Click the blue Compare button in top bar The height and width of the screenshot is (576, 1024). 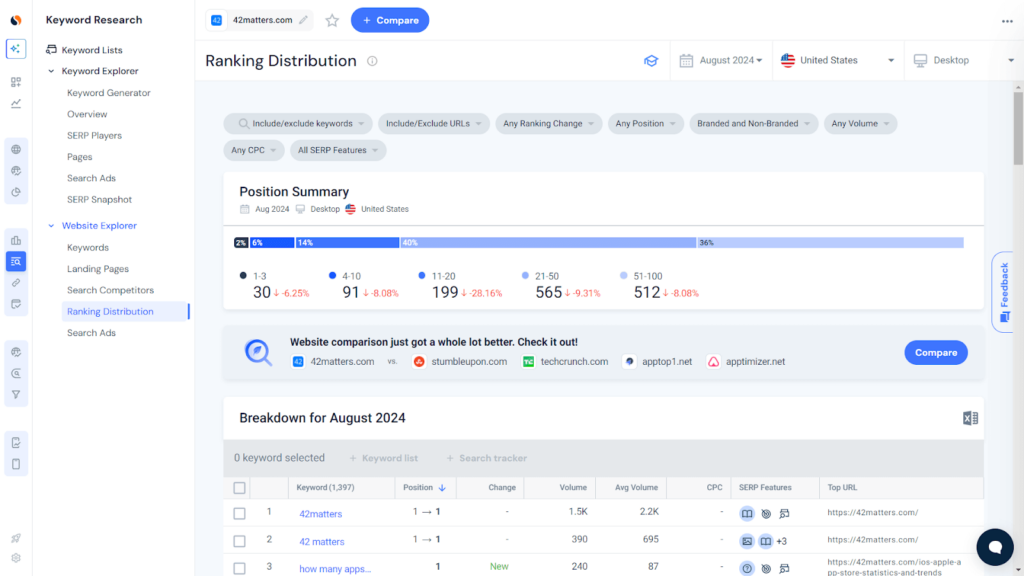click(389, 20)
